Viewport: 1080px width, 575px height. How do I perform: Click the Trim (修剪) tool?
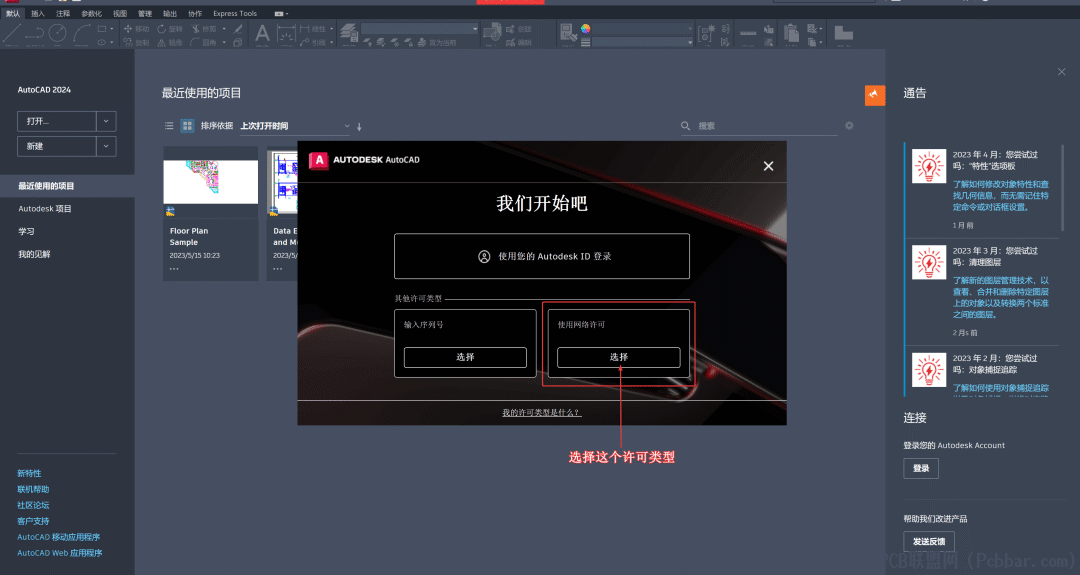[204, 29]
